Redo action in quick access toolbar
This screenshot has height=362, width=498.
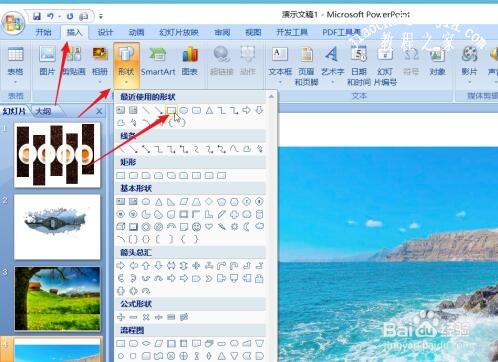tap(70, 16)
